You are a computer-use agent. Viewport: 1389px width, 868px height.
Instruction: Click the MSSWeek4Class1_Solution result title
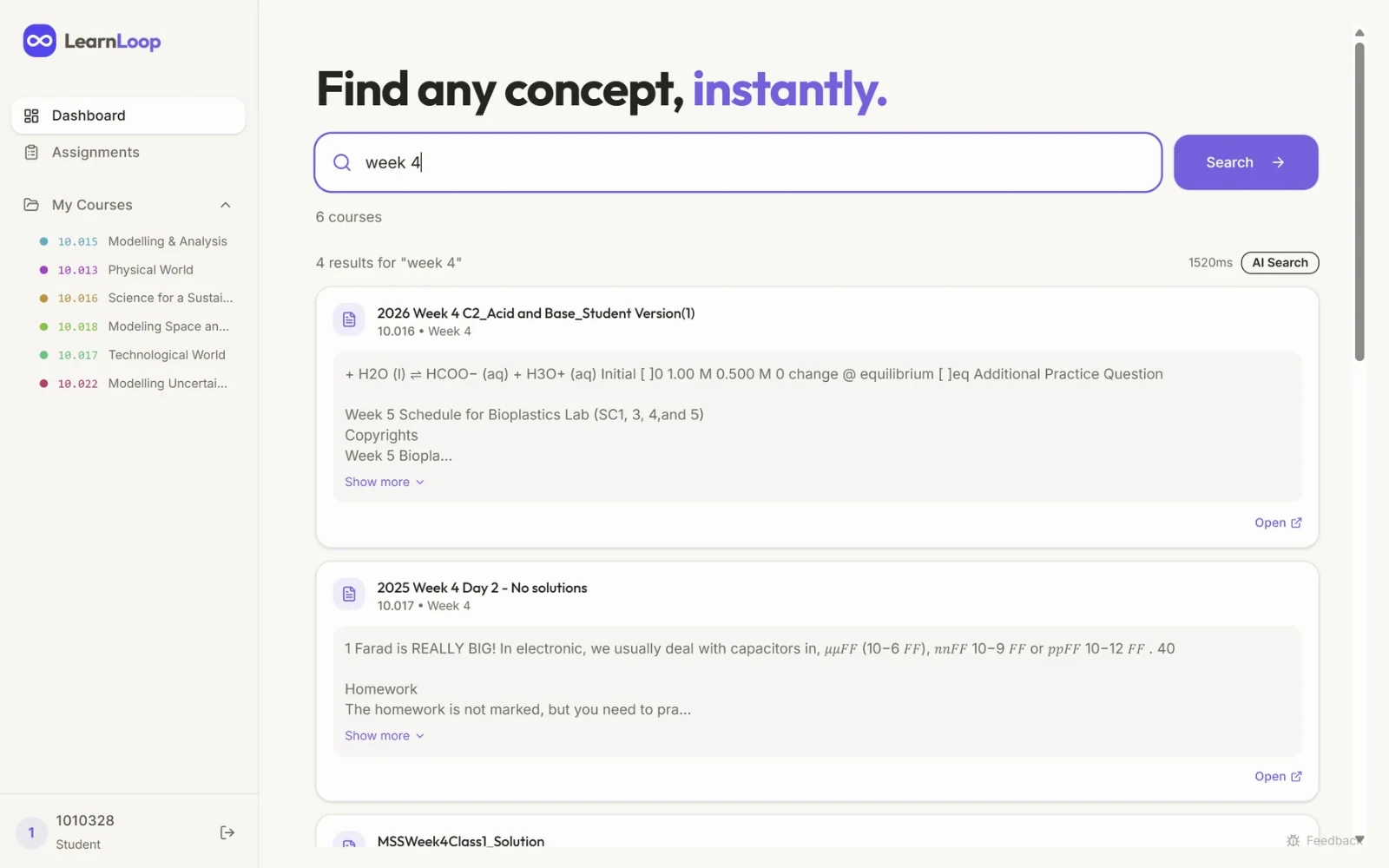click(461, 841)
